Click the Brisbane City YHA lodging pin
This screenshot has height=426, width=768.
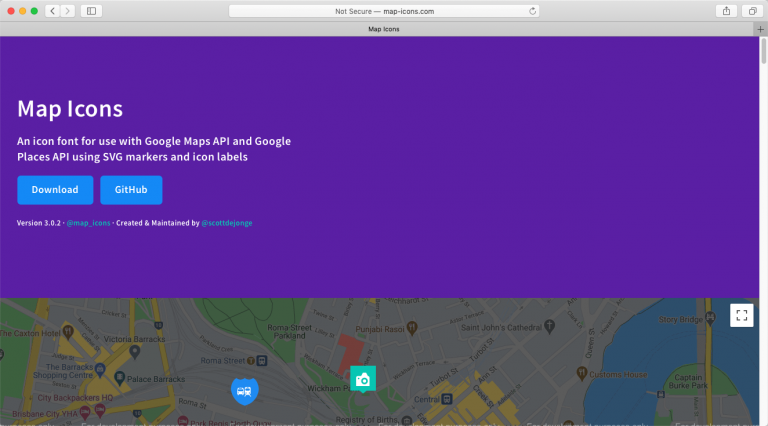(x=85, y=413)
